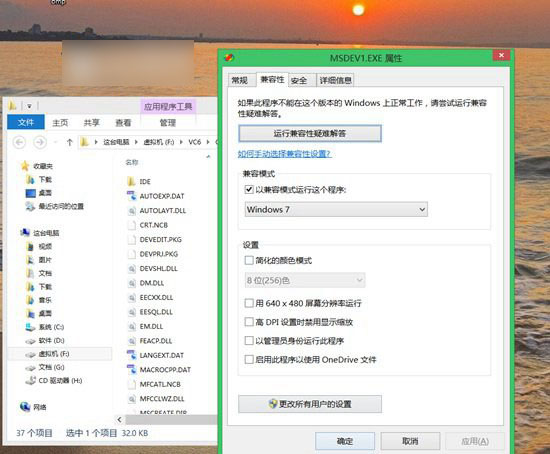The image size is (550, 454).
Task: Click the Favorites star icon in sidebar
Action: [x=25, y=166]
